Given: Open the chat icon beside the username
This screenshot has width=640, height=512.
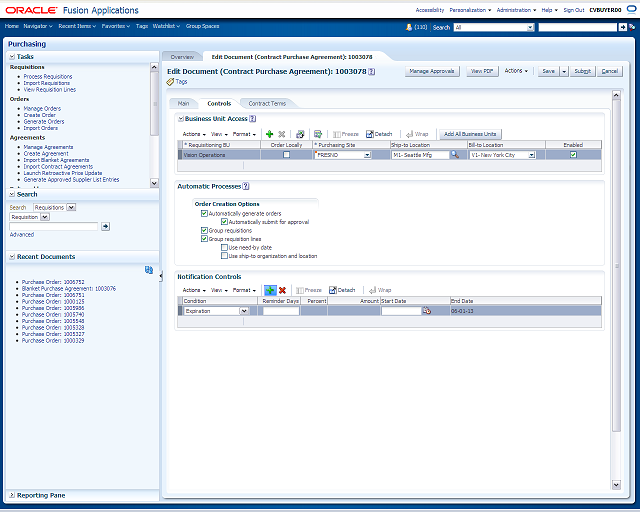Looking at the screenshot, I should [631, 10].
